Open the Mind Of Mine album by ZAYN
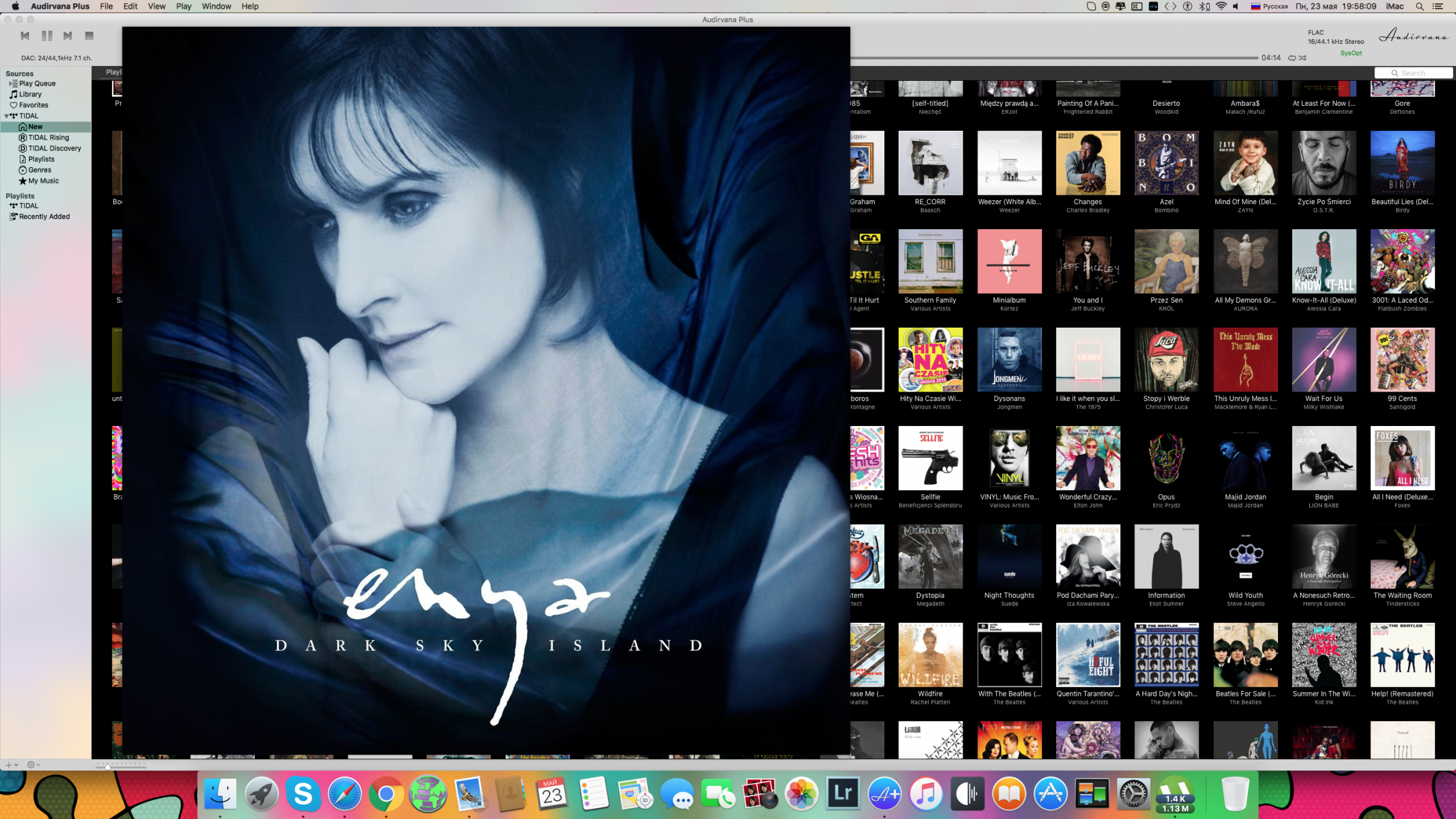1456x819 pixels. click(1245, 163)
